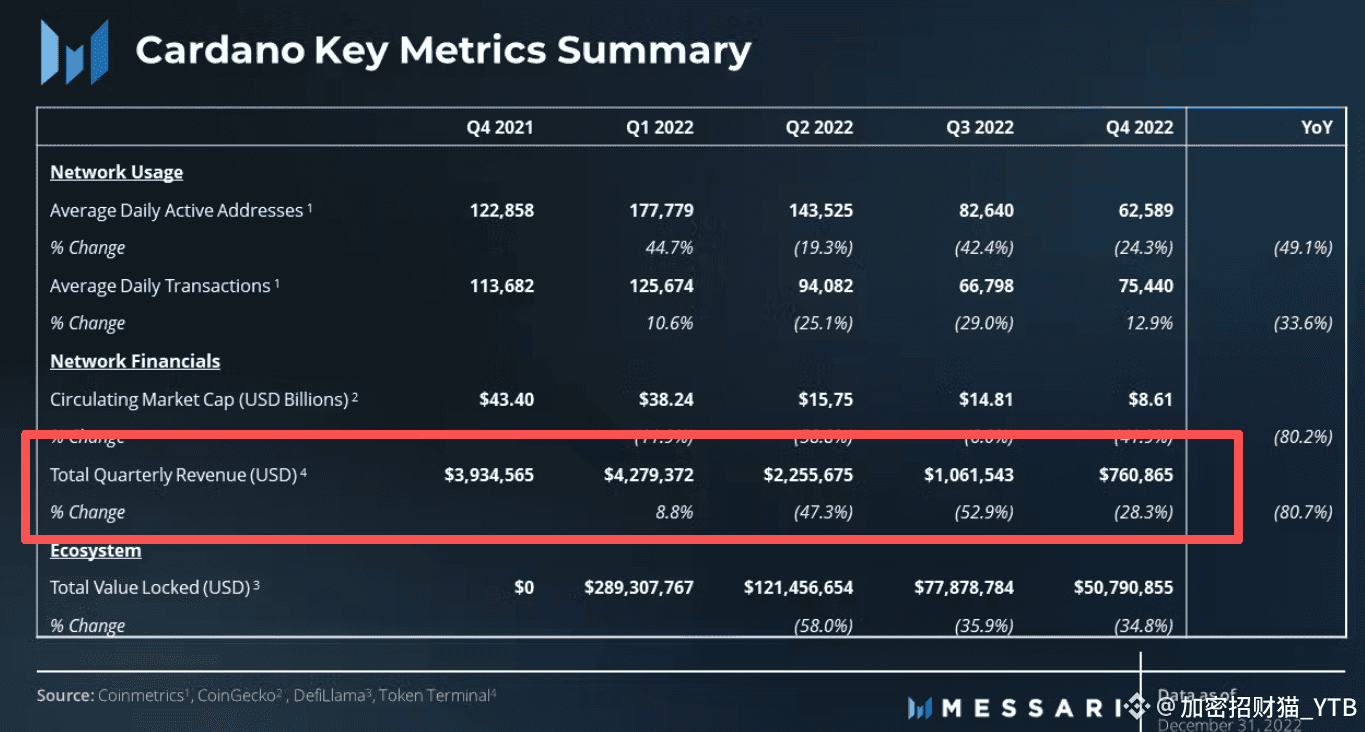Click the Q3 2022 column header
The image size is (1365, 732).
pos(980,127)
